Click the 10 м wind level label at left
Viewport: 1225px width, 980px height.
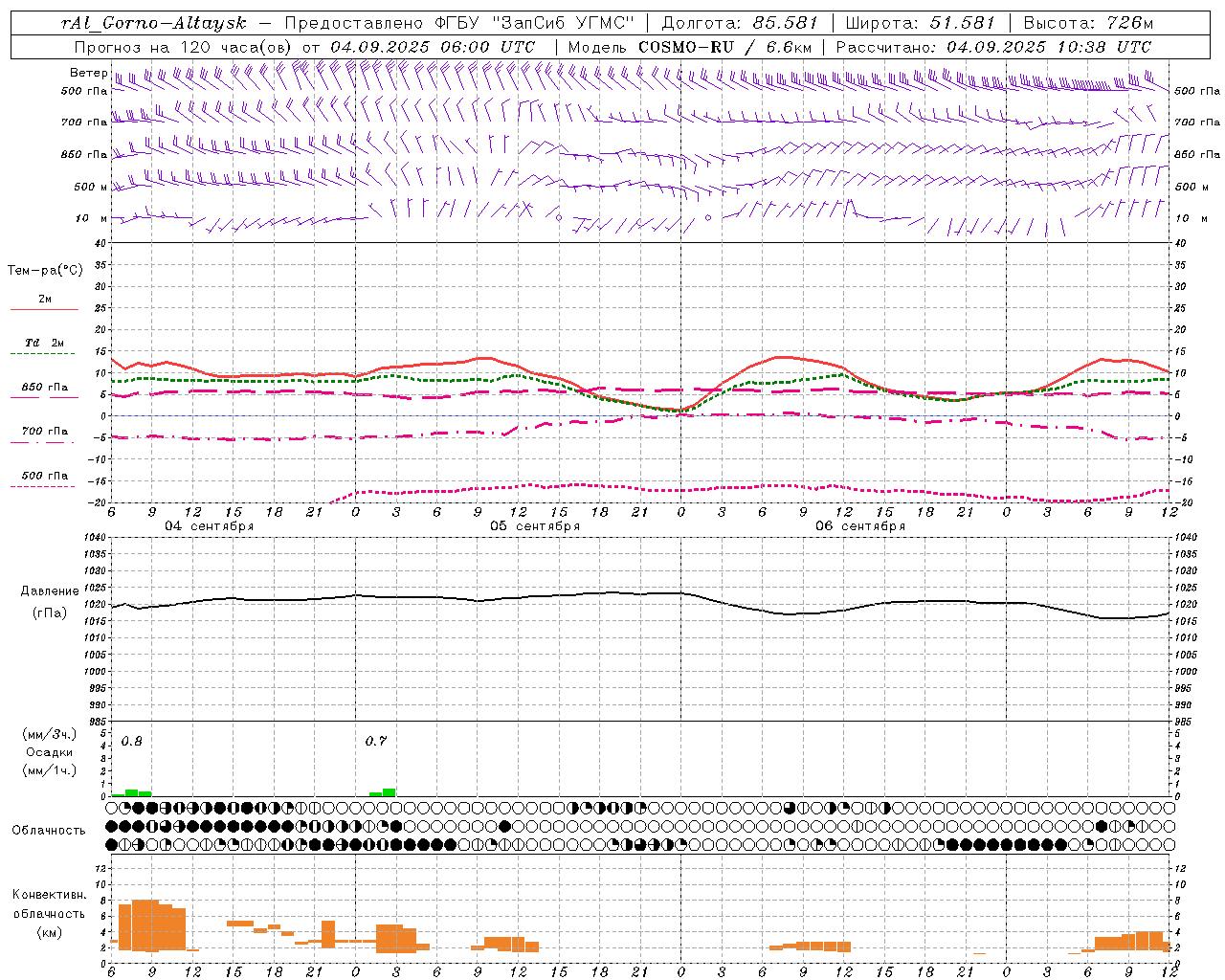(x=92, y=218)
